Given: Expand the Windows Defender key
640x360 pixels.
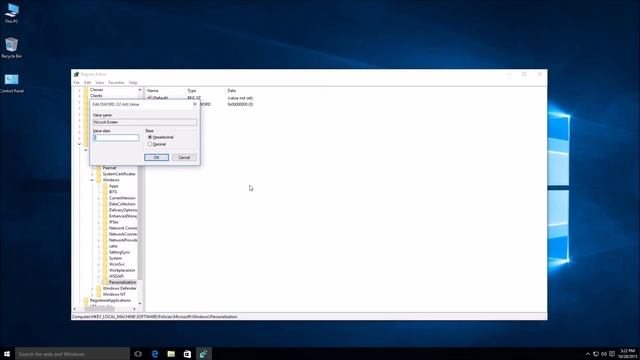Looking at the screenshot, I should 92,288.
